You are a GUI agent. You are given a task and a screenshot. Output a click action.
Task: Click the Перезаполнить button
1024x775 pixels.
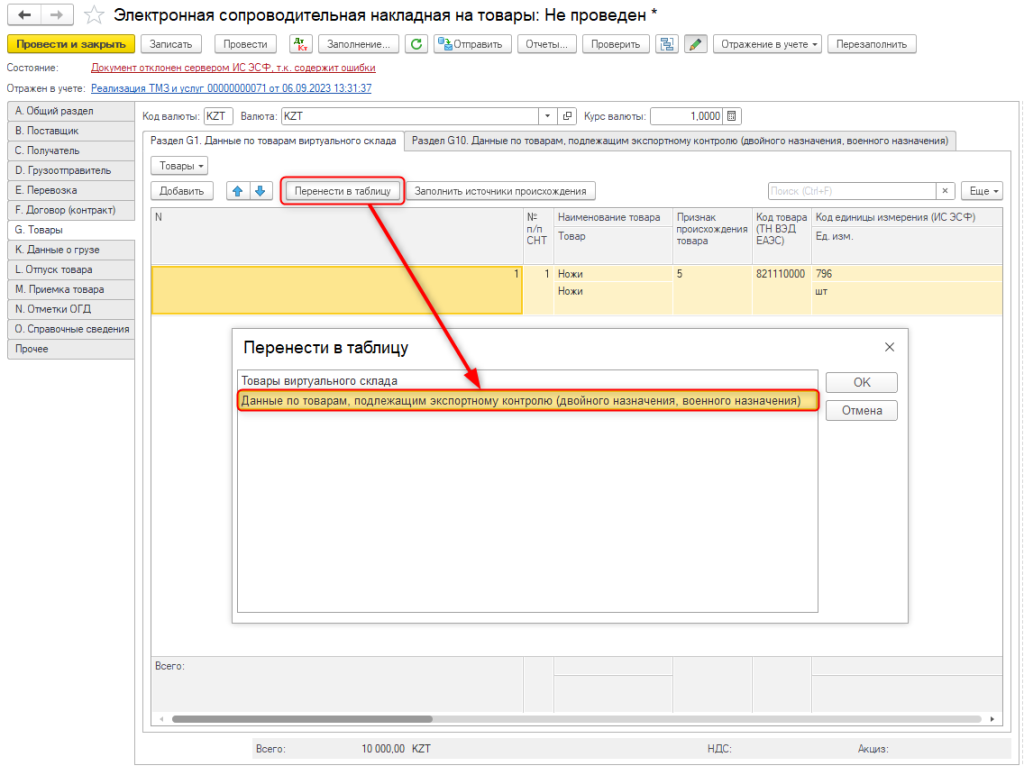coord(872,44)
